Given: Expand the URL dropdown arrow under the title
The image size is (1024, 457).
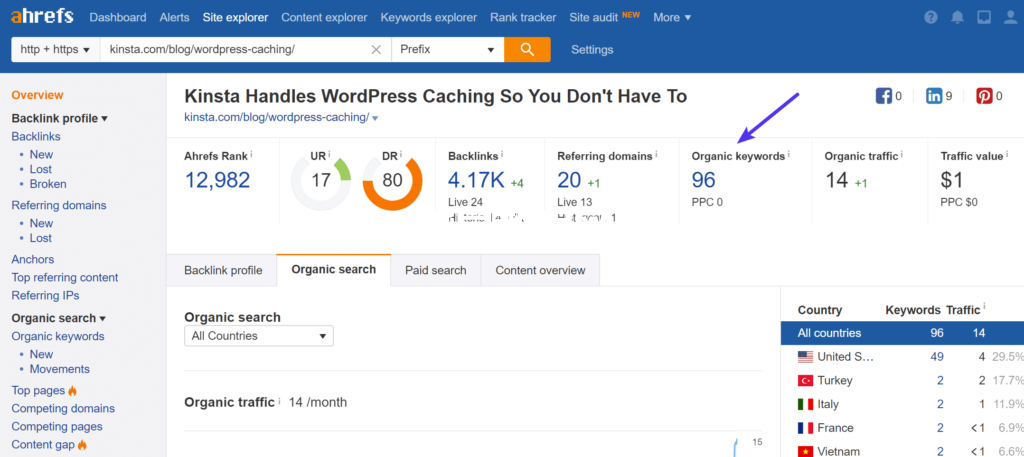Looking at the screenshot, I should 376,118.
